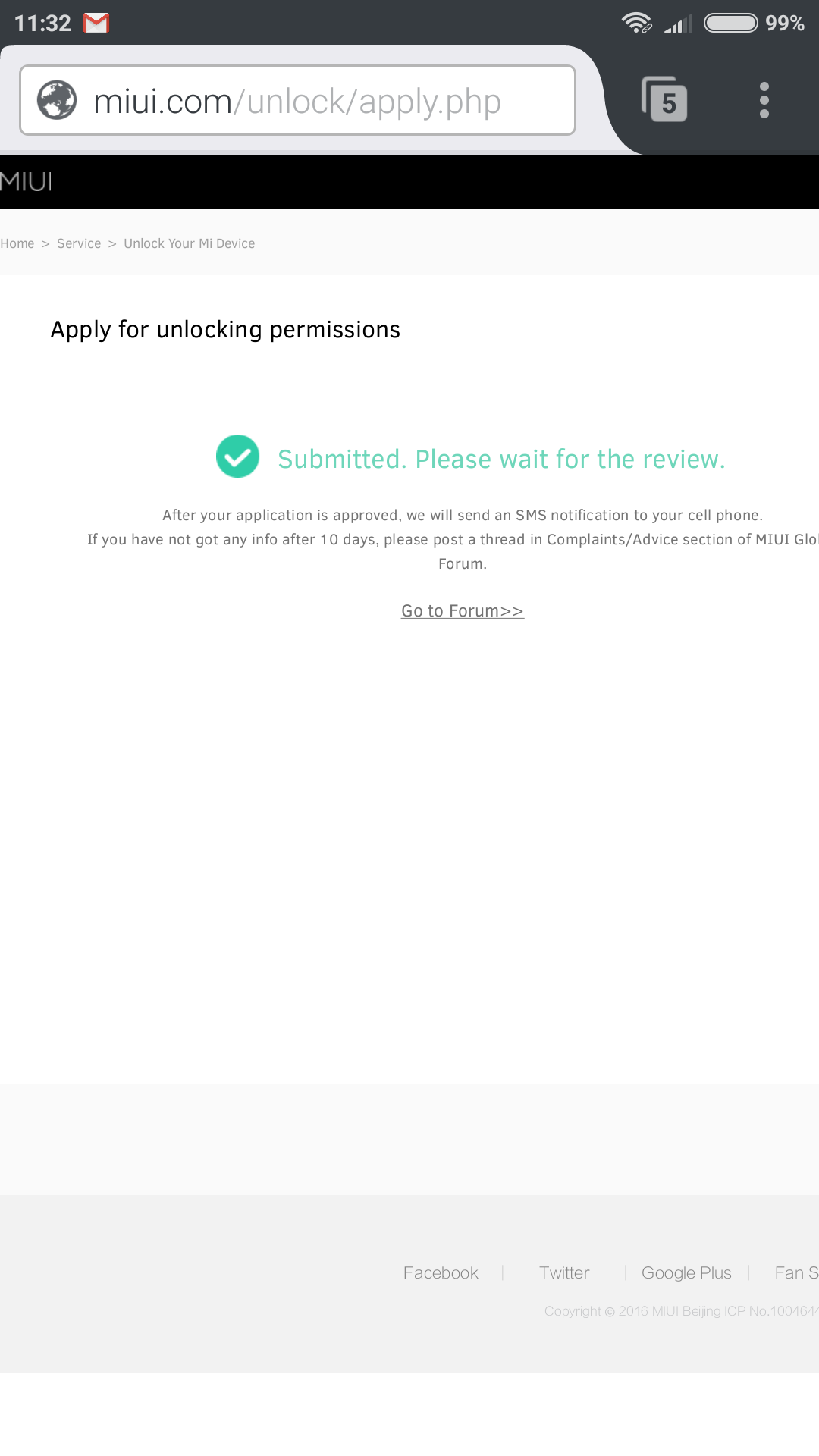Tap the Submitted confirmation message text
The height and width of the screenshot is (1456, 819).
click(x=501, y=460)
